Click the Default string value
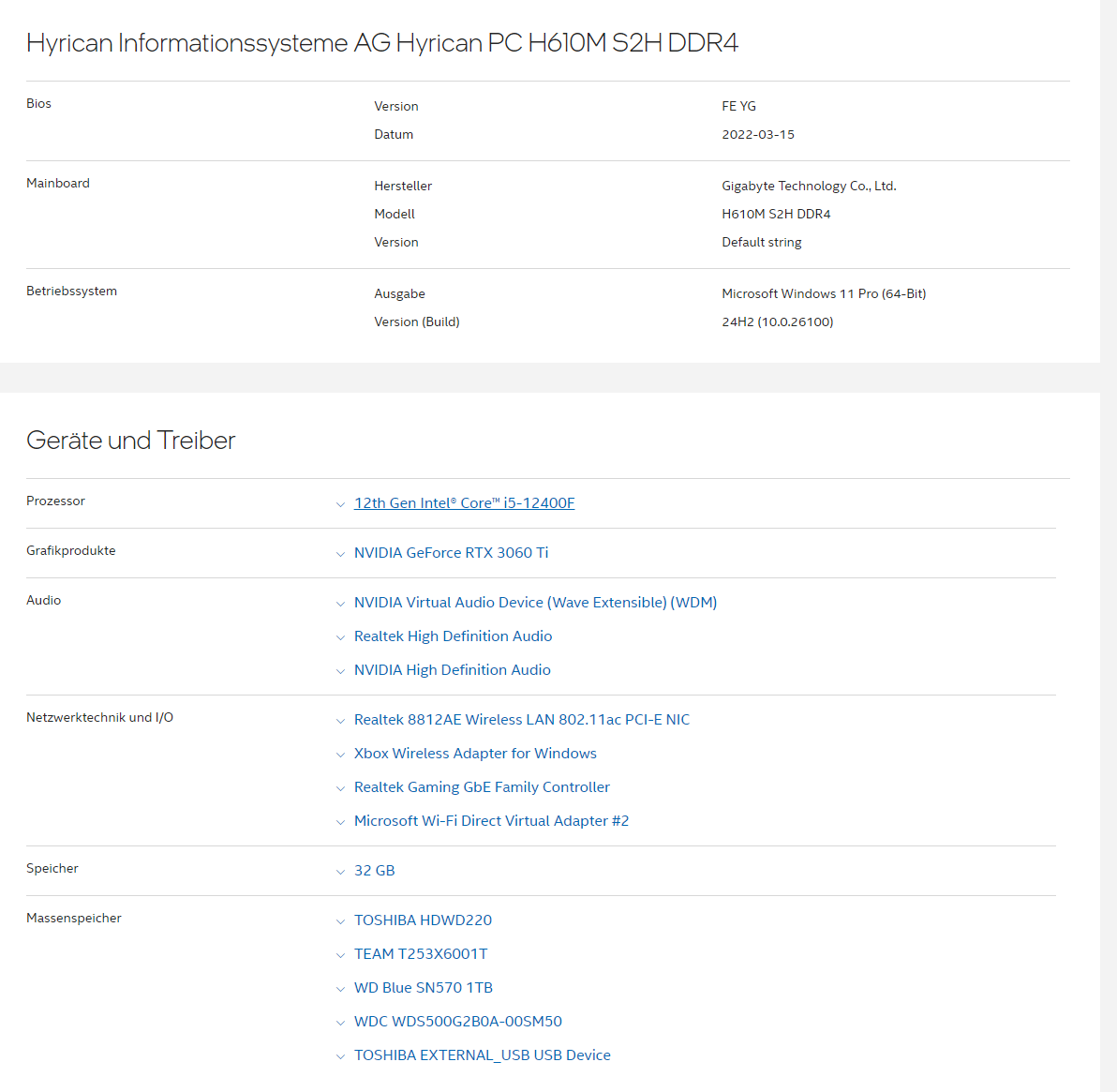This screenshot has width=1117, height=1092. pyautogui.click(x=762, y=243)
